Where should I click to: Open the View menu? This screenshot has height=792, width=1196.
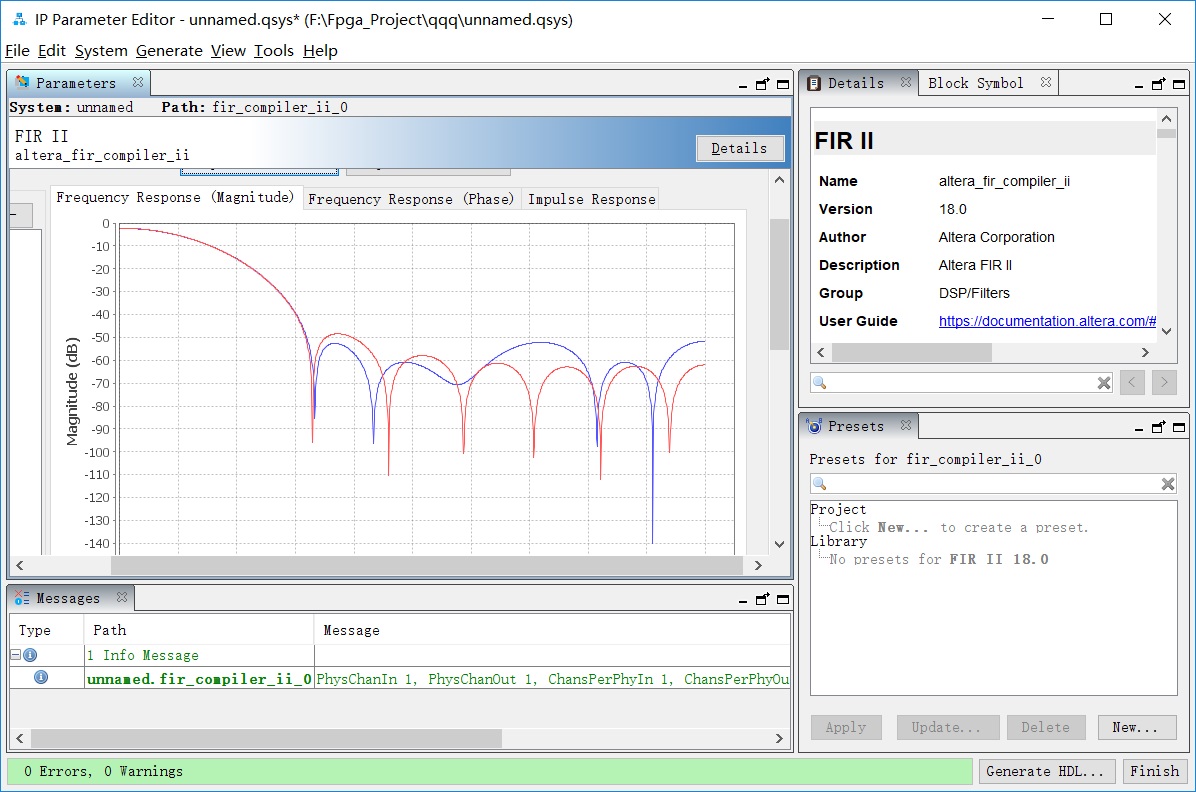pyautogui.click(x=228, y=50)
